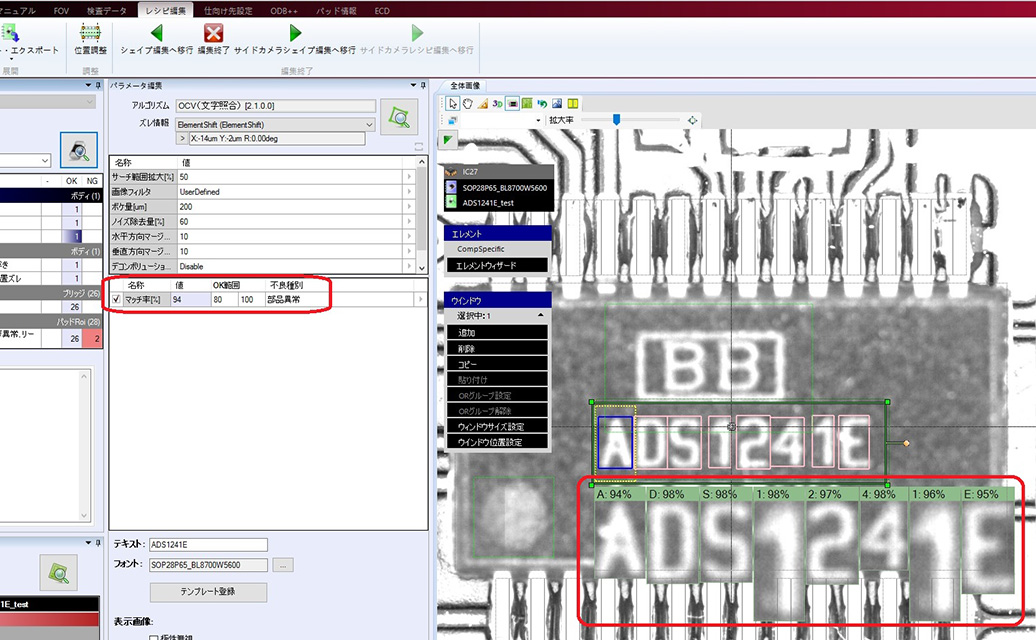Select the ADS1241E_test tree entry
The height and width of the screenshot is (640, 1036).
488,203
